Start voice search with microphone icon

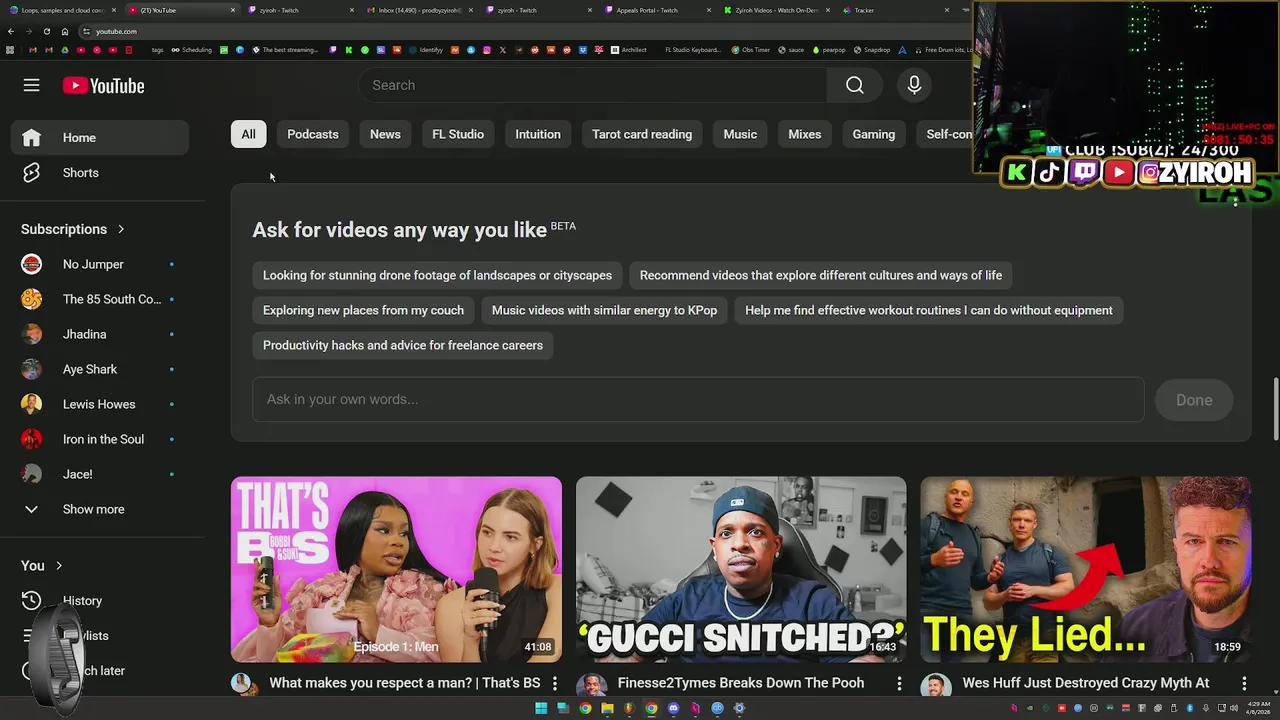click(x=914, y=85)
